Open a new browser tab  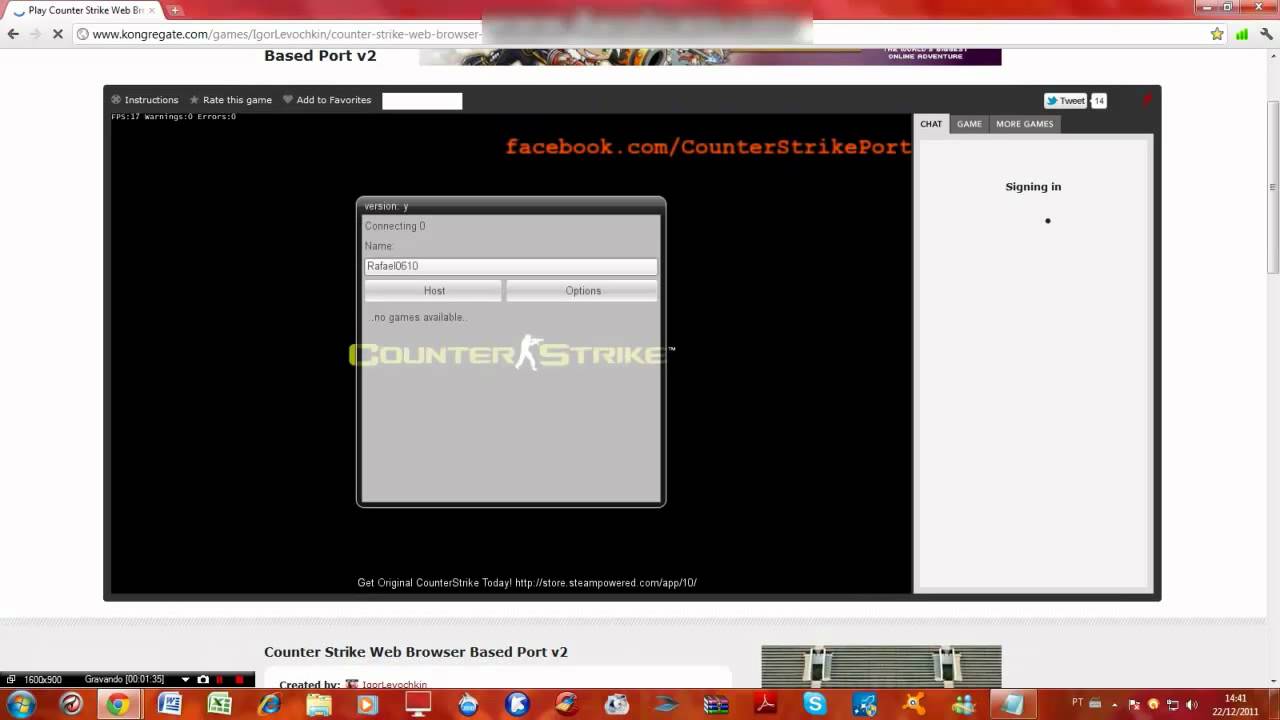tap(175, 10)
